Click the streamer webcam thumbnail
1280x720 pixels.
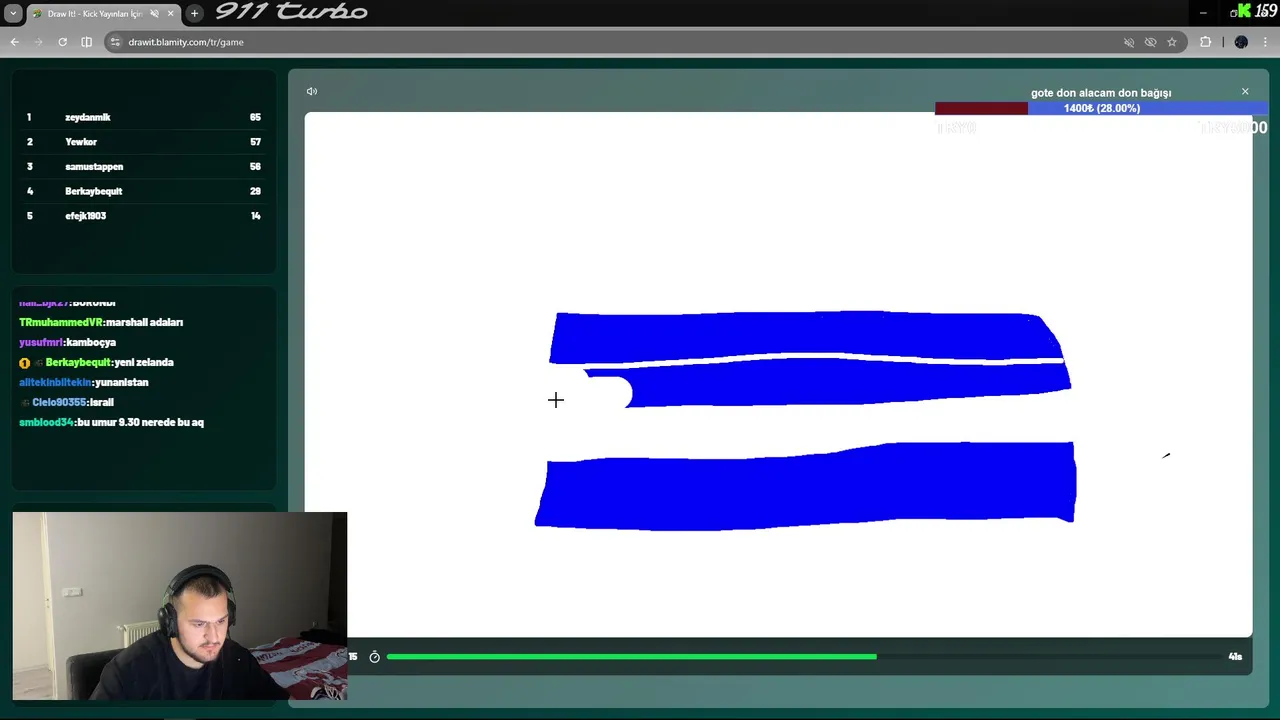tap(180, 606)
